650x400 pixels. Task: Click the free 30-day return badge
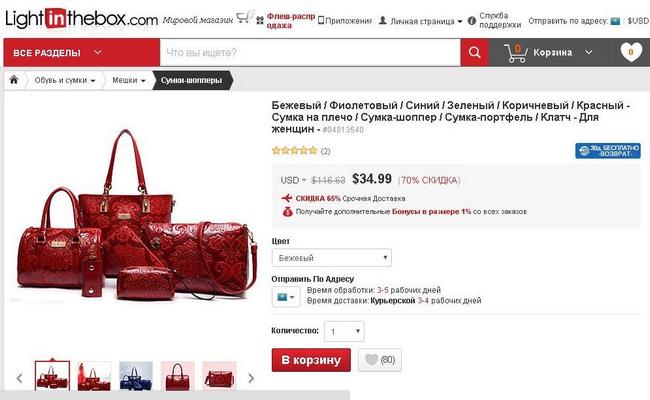click(x=608, y=151)
